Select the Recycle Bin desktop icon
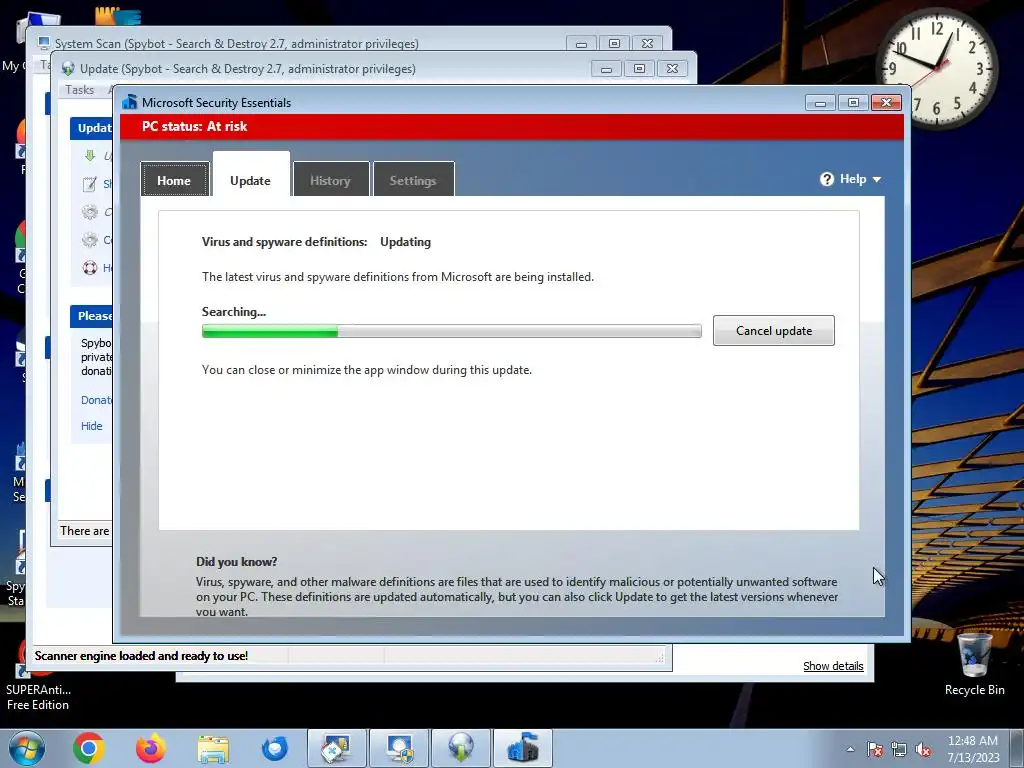This screenshot has width=1024, height=768. pyautogui.click(x=974, y=665)
